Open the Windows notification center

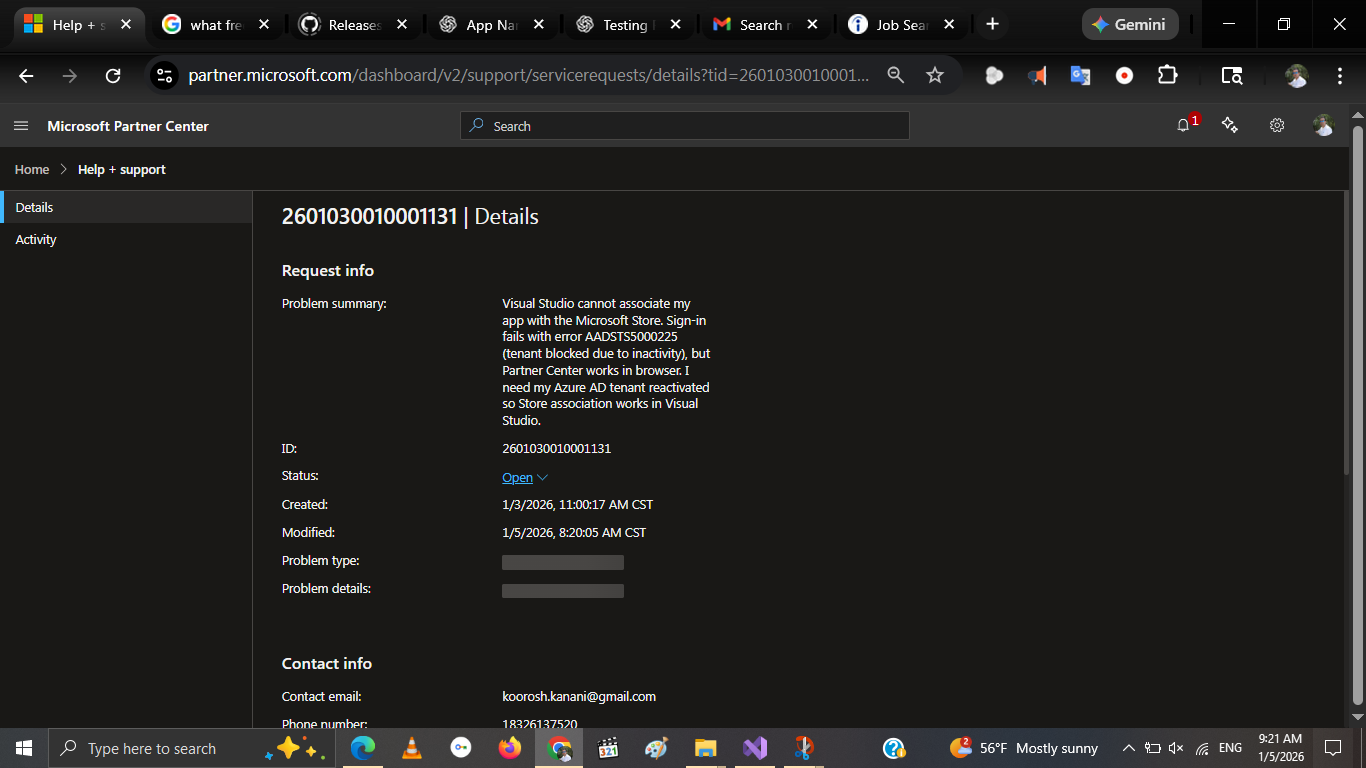pos(1332,748)
